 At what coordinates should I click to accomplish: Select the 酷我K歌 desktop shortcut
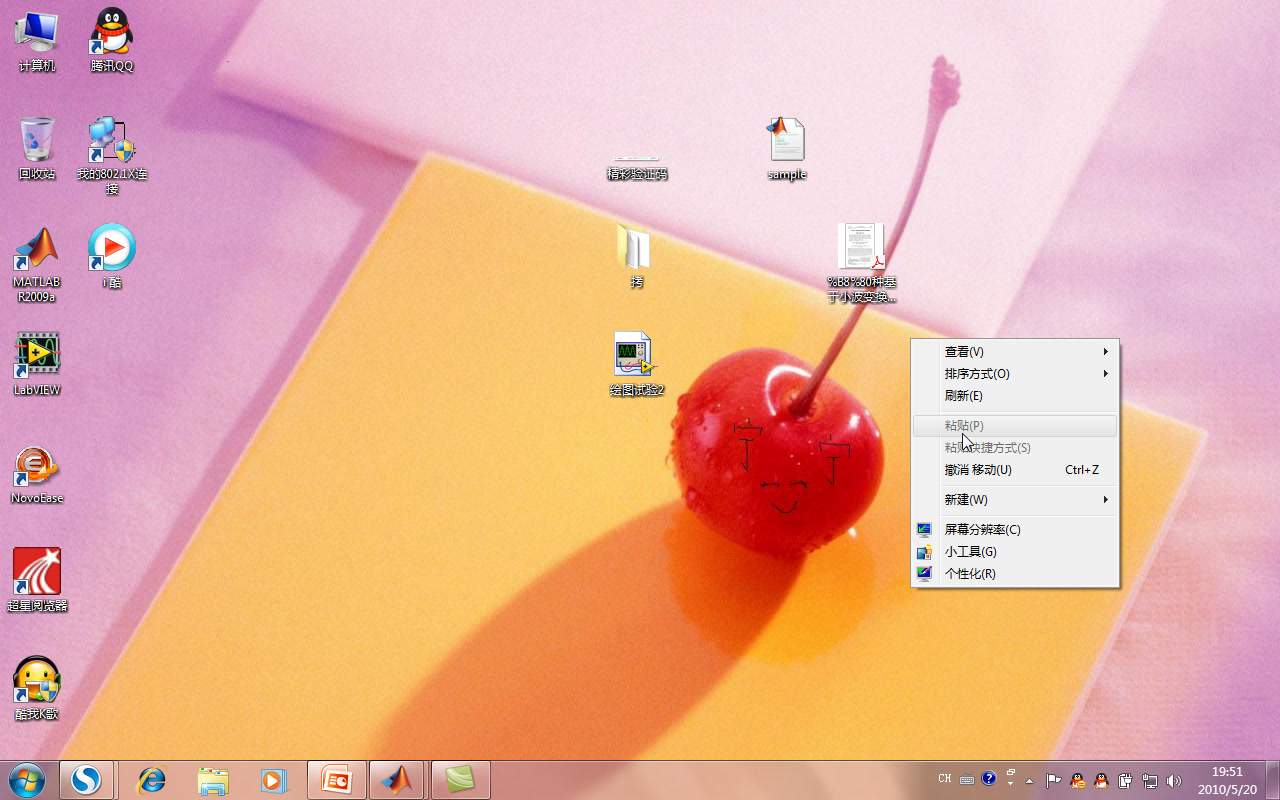pos(37,688)
